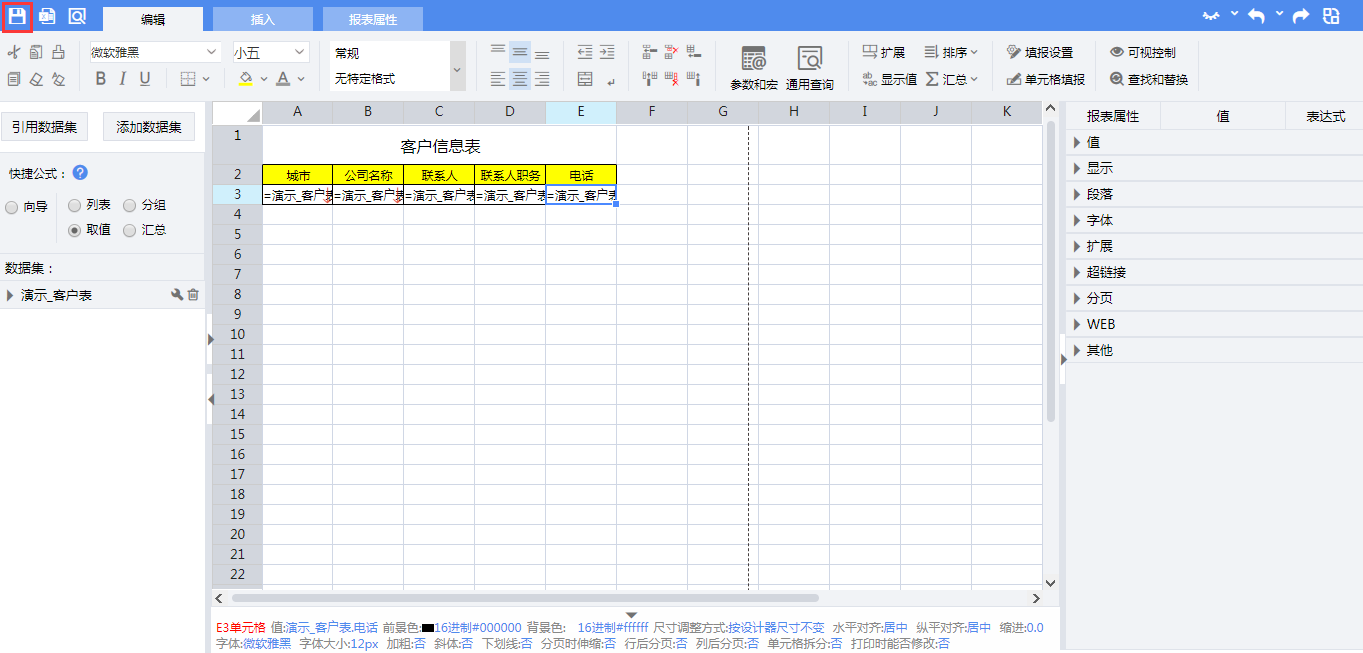1363x653 pixels.
Task: Delete the 演示_客户表 dataset with trash icon
Action: 193,295
